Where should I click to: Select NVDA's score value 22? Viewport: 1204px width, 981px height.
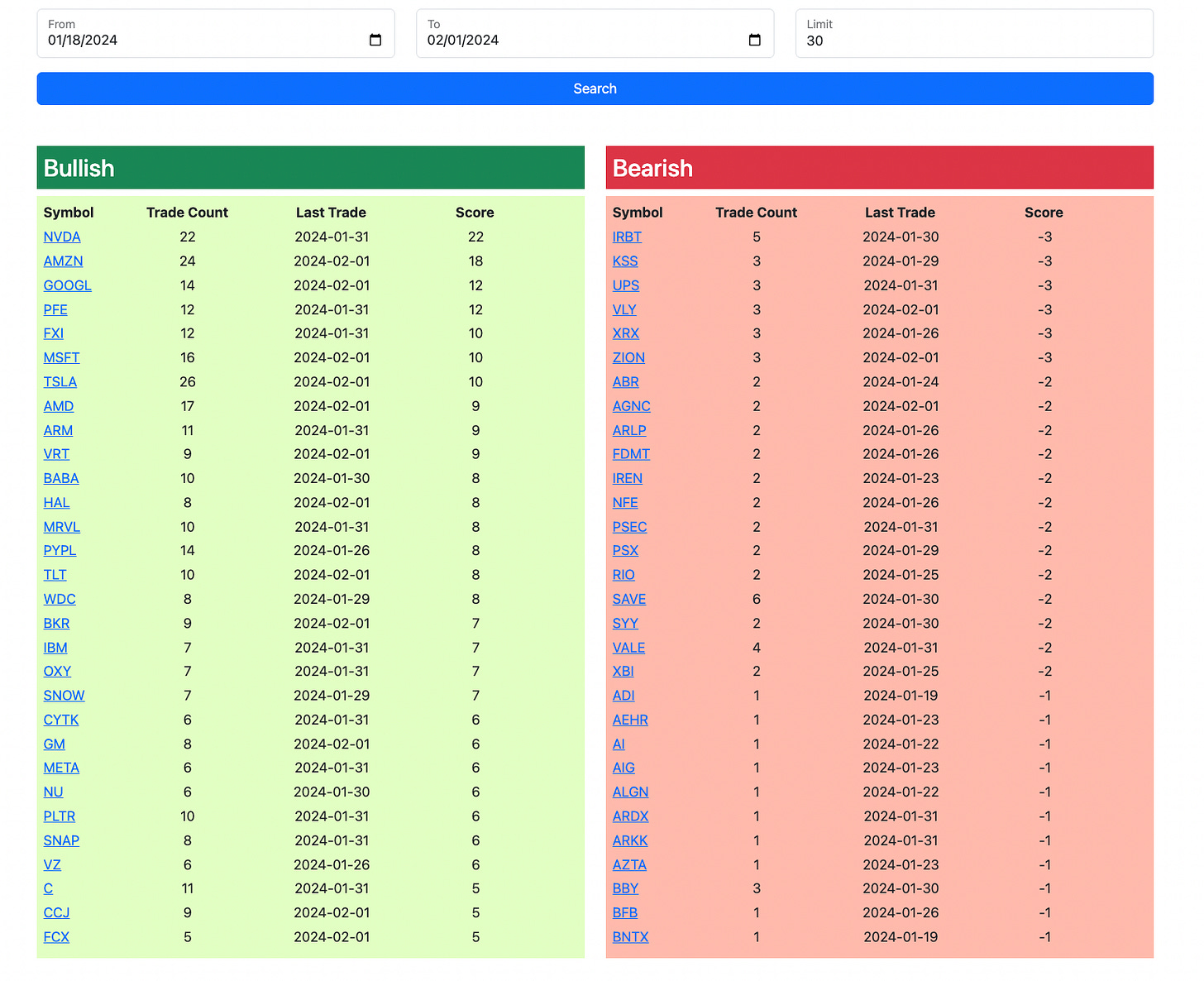[475, 237]
